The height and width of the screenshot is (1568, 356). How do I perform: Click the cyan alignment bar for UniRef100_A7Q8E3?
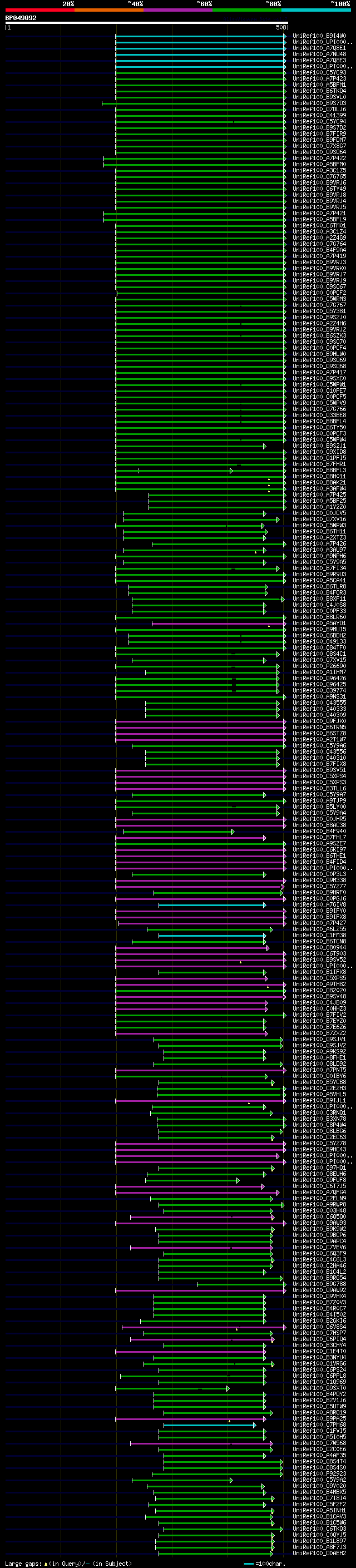tap(200, 60)
